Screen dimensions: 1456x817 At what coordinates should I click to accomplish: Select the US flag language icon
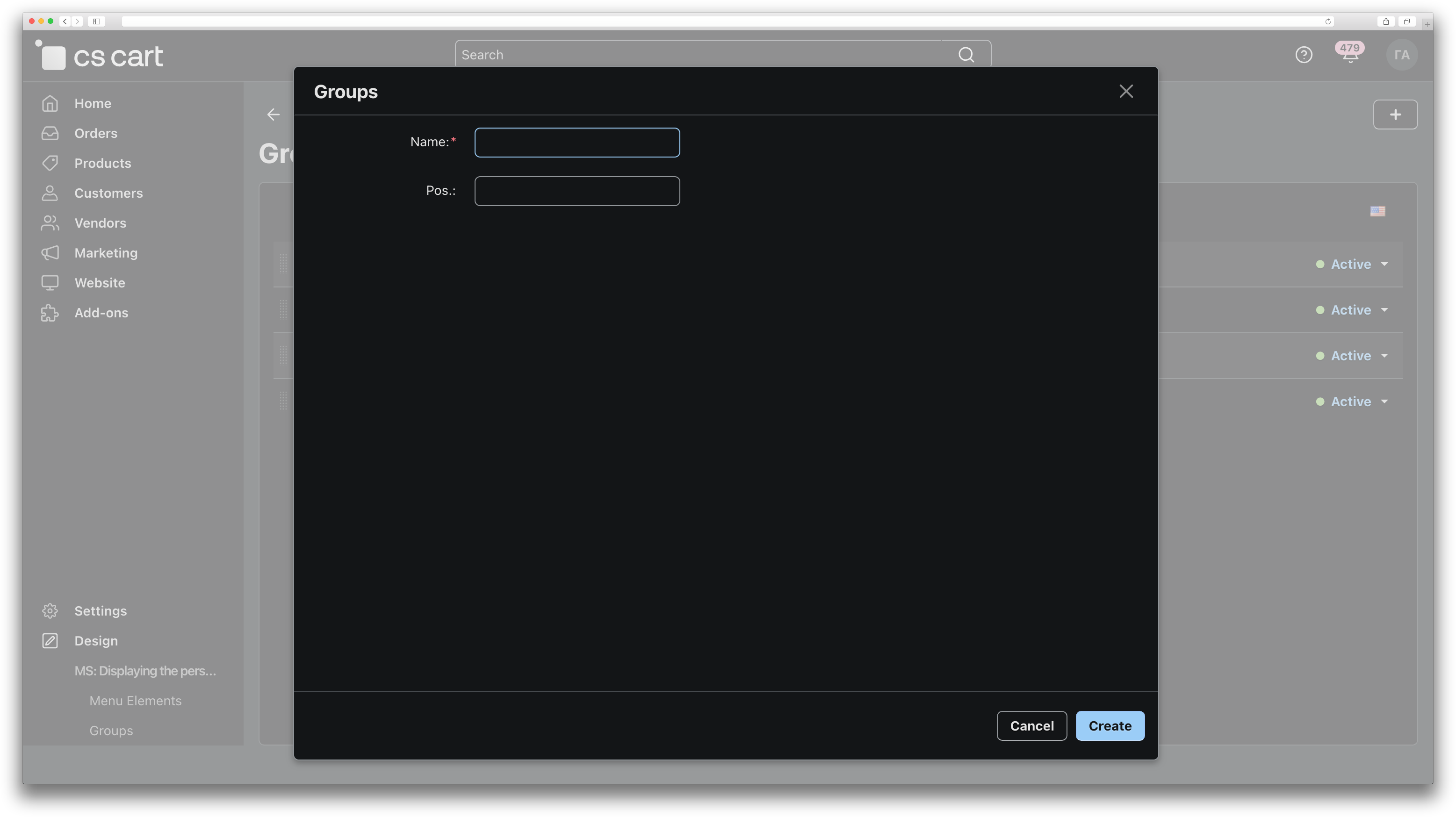(1377, 211)
